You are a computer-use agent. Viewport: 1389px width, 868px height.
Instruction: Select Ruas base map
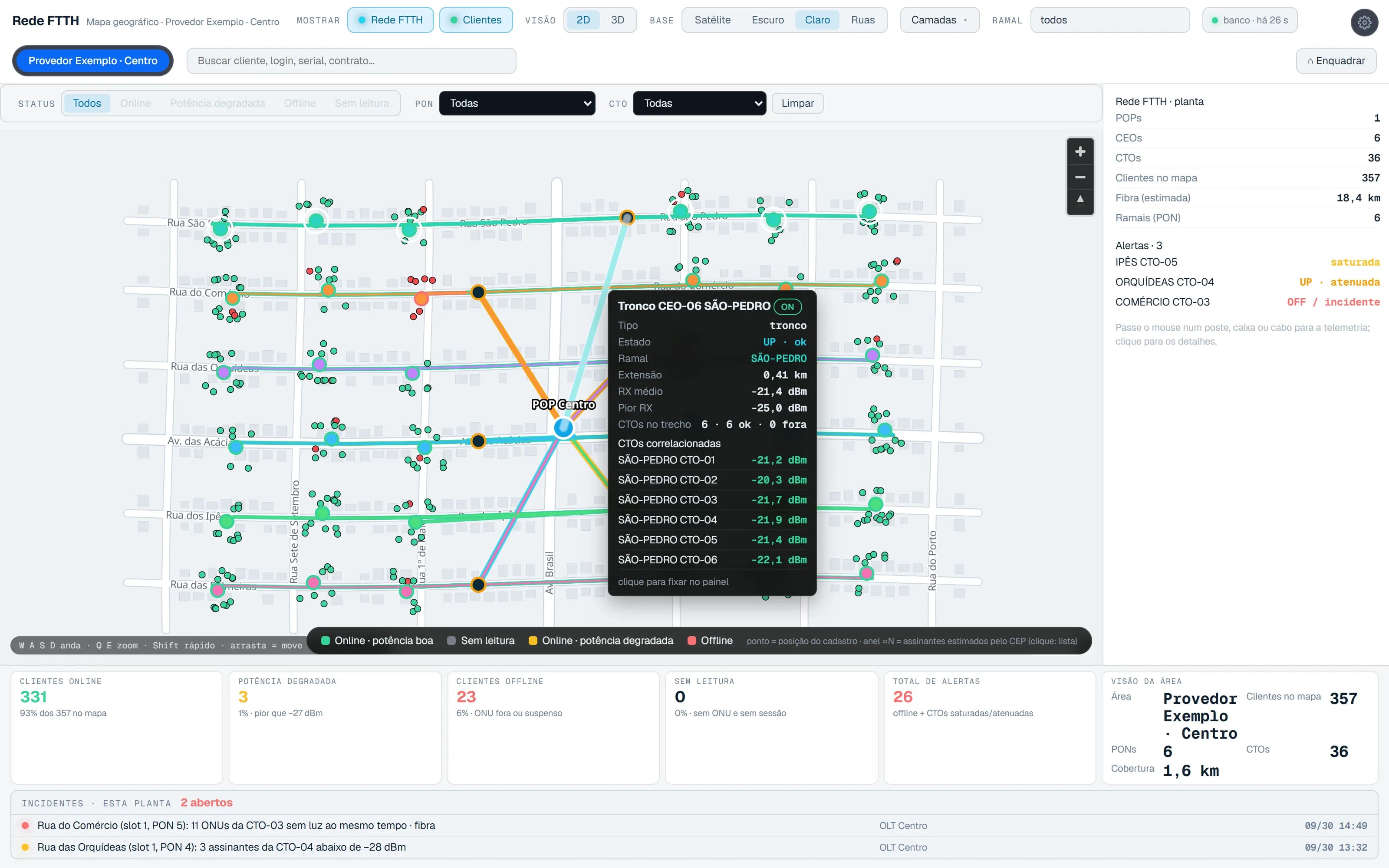862,20
